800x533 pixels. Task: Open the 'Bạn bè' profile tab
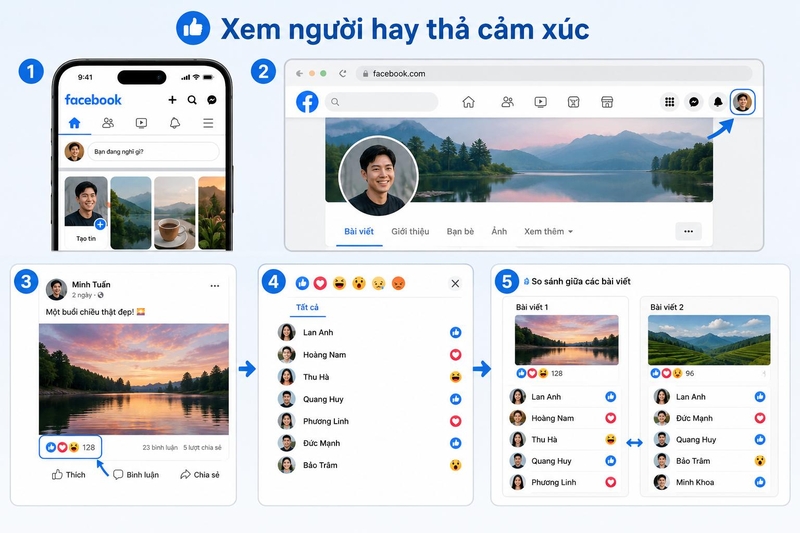[460, 232]
